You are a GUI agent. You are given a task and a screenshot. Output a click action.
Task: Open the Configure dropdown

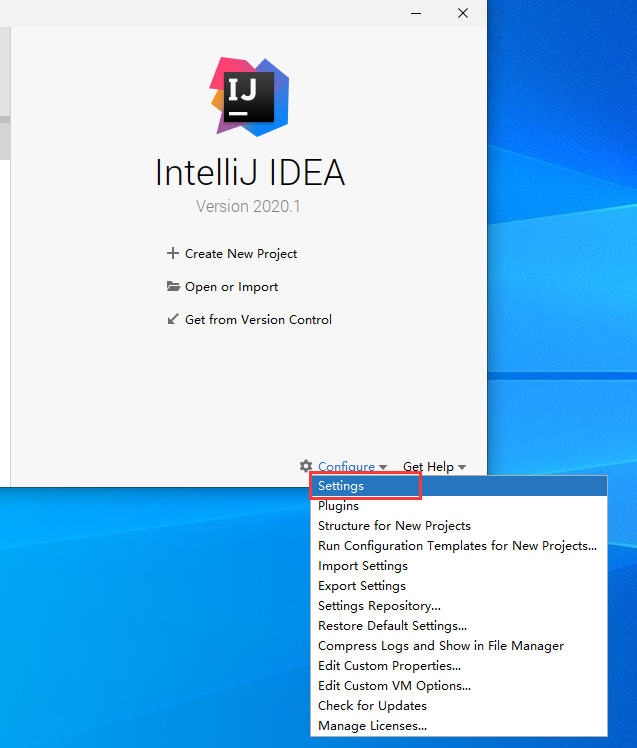point(346,467)
